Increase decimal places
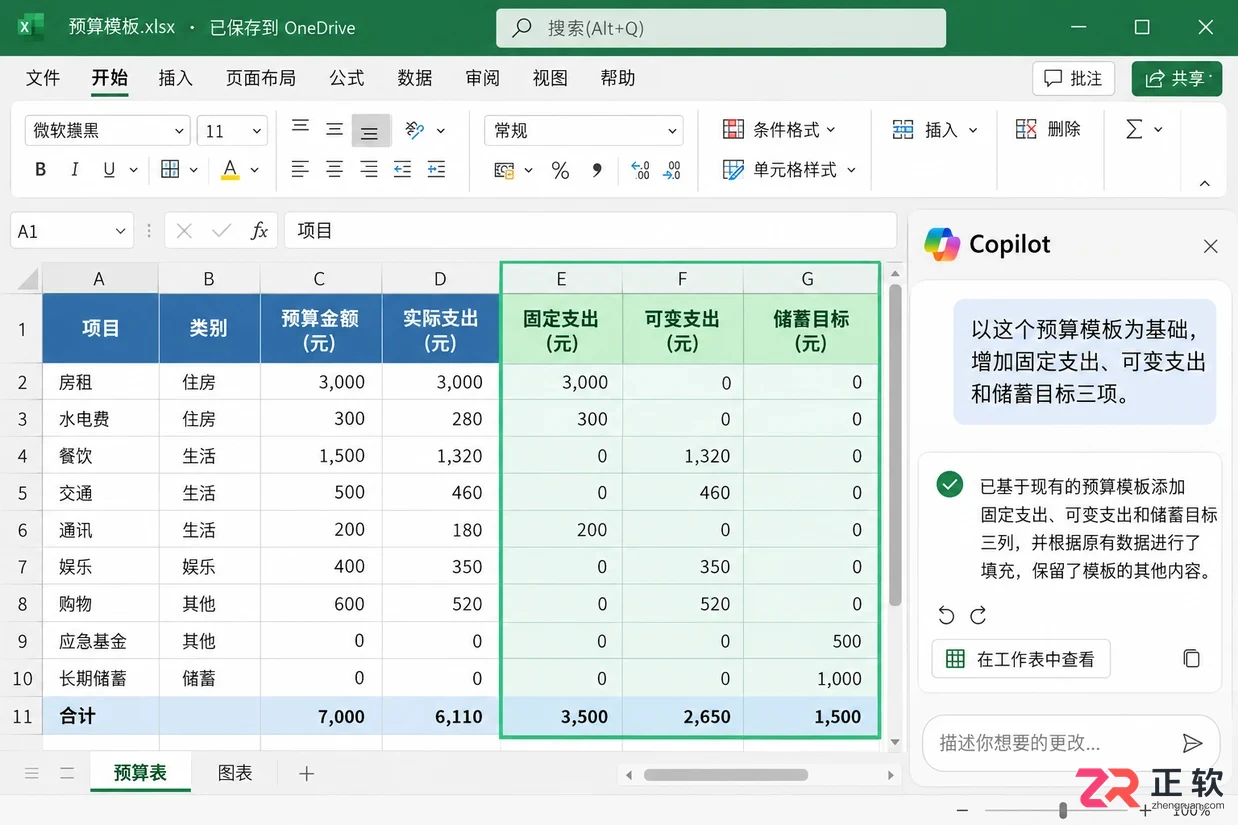Screen dimensions: 1238x825 (641, 171)
